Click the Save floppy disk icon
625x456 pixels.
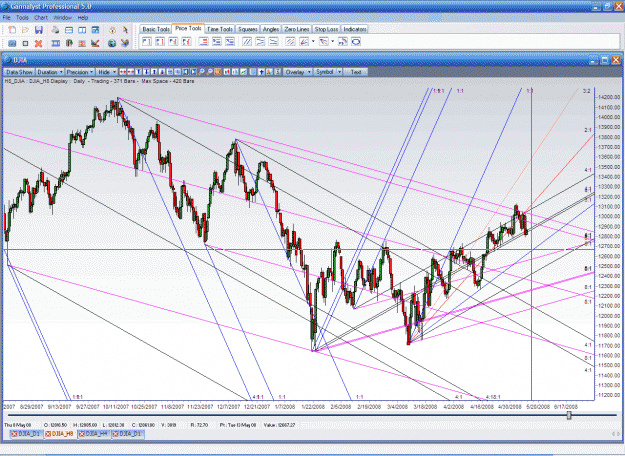coord(39,30)
